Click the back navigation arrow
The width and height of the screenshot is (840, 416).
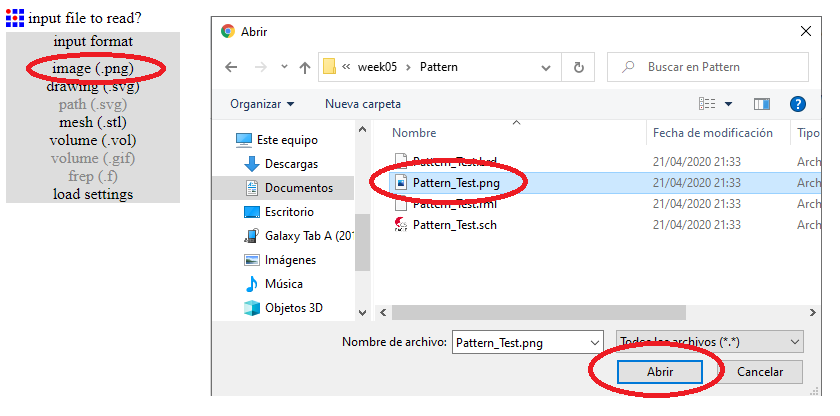(232, 68)
